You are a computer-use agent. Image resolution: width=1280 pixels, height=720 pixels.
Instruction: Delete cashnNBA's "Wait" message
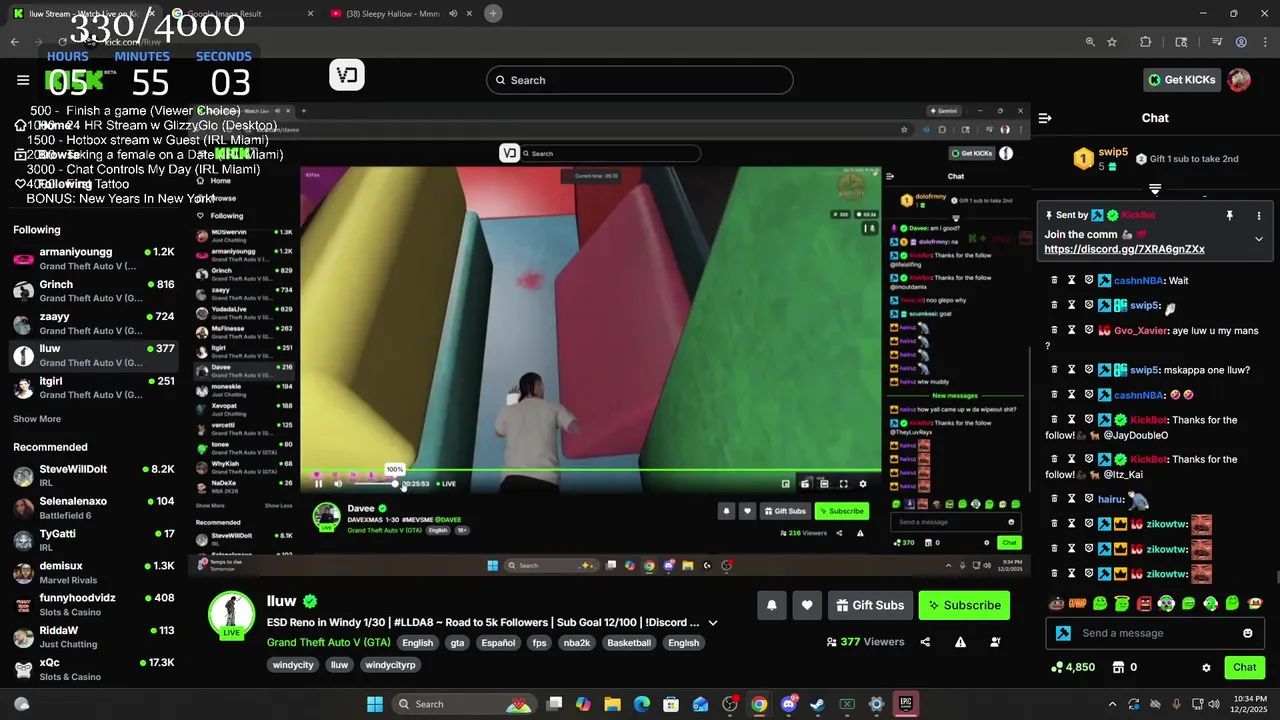click(1054, 281)
